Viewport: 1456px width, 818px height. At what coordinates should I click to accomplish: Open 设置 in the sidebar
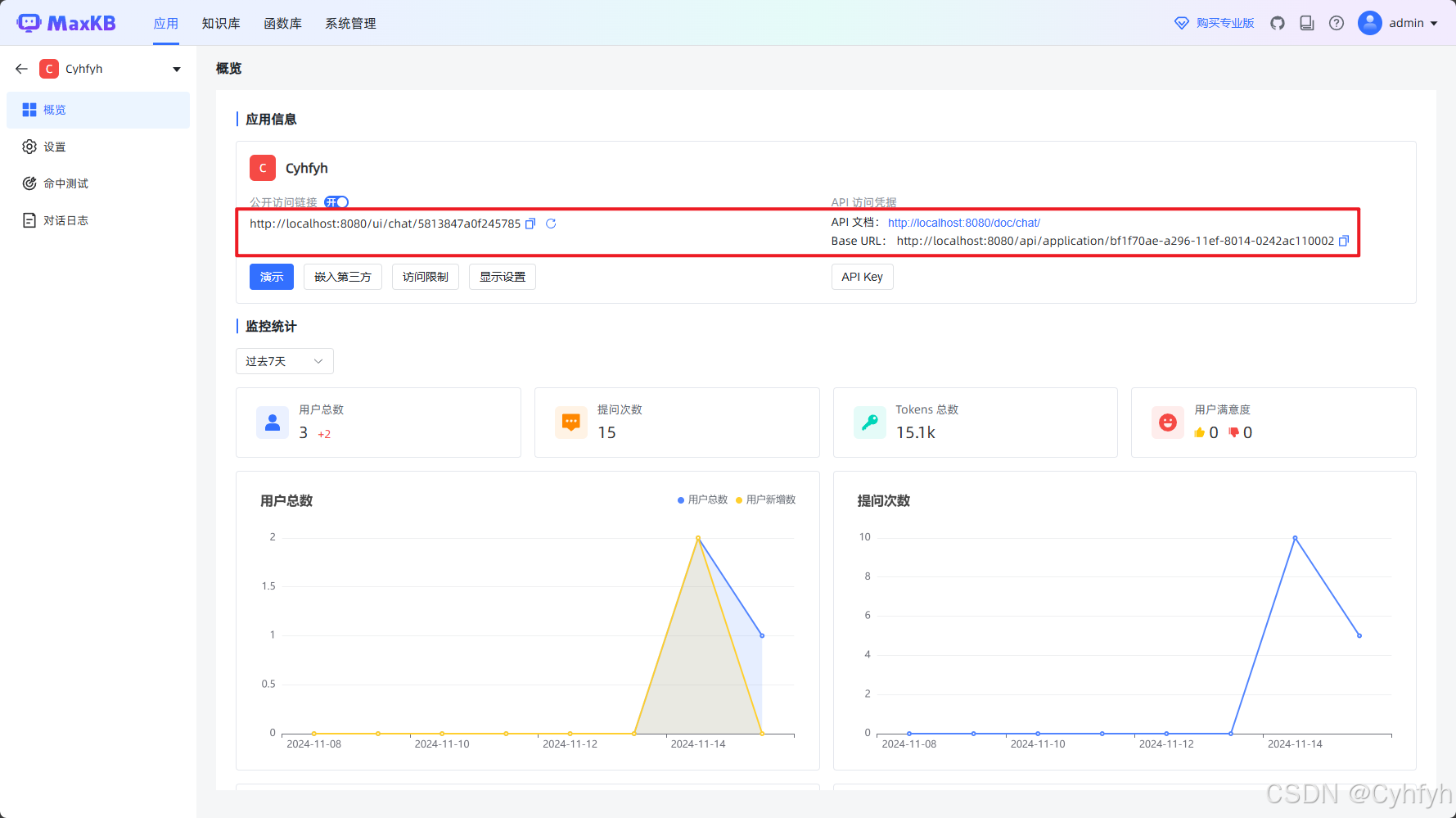(98, 147)
